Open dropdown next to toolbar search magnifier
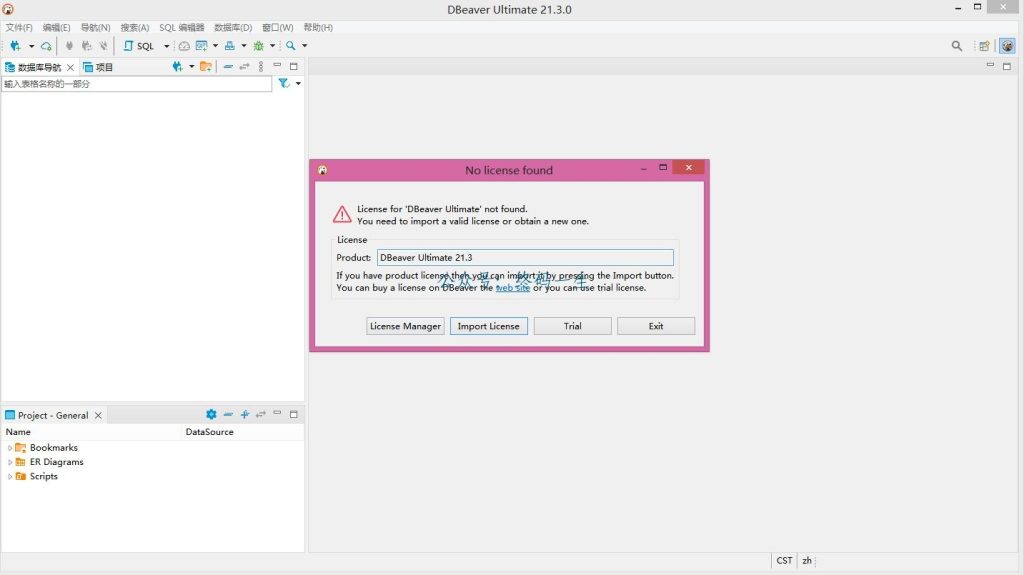Screen dimensions: 1024x575 pos(304,46)
